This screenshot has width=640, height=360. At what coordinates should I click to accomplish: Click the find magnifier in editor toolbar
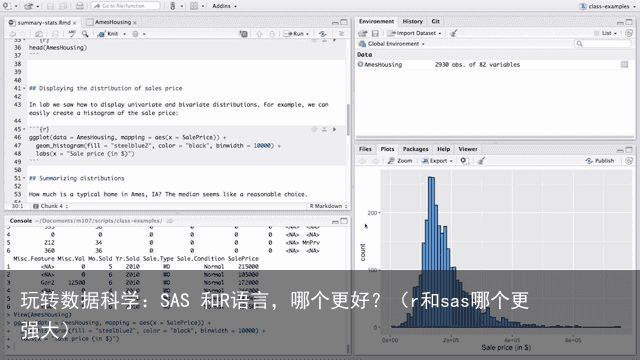point(85,34)
